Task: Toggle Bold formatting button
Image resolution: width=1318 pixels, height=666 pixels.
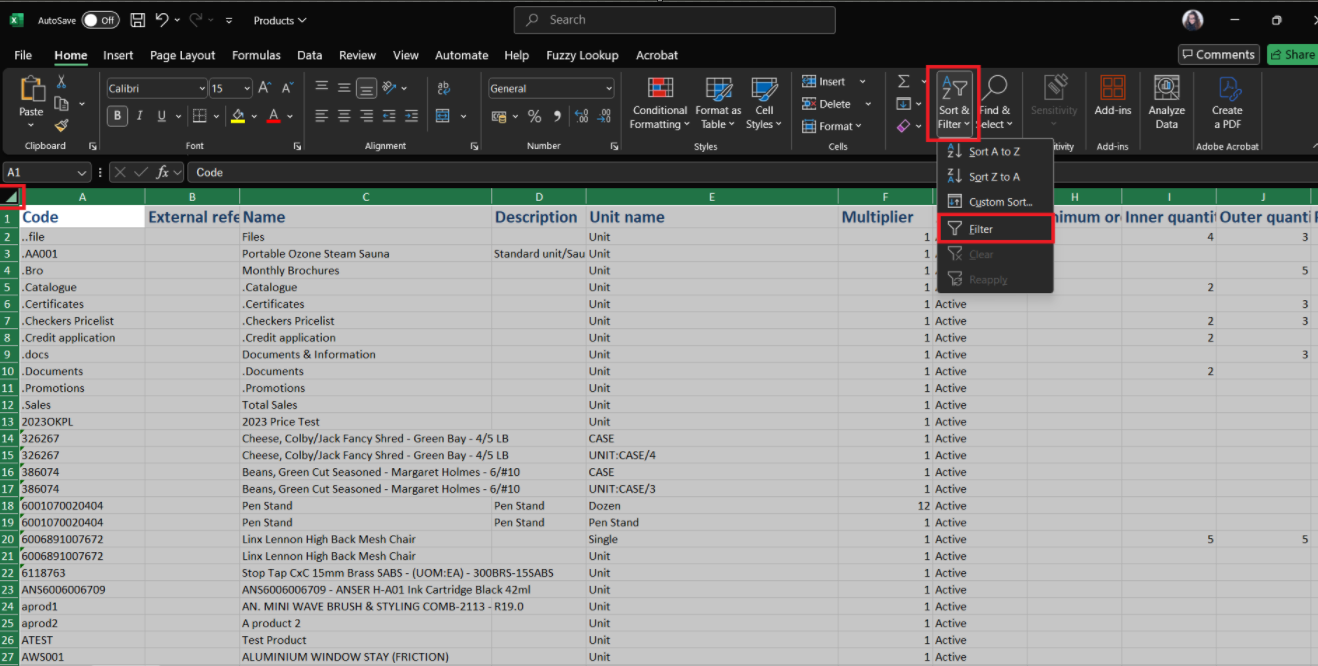Action: (x=117, y=116)
